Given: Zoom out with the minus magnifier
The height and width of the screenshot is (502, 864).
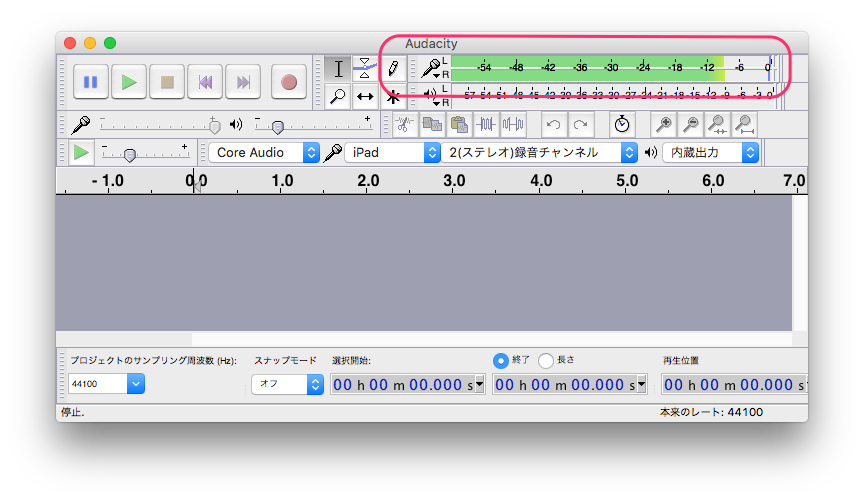Looking at the screenshot, I should [x=690, y=125].
